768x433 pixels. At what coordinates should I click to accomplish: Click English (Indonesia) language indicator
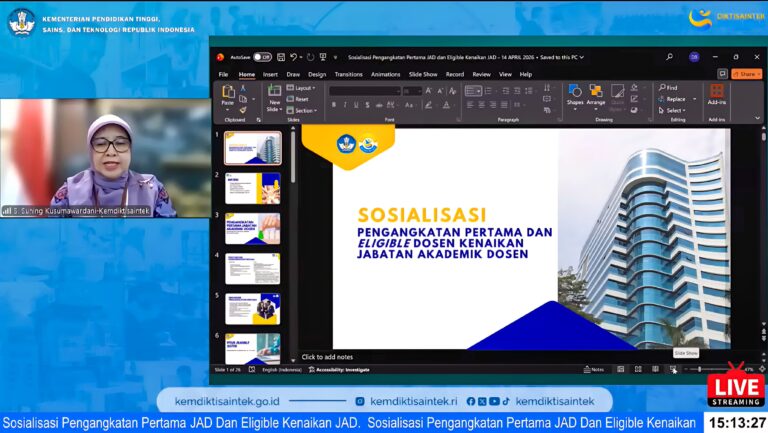(282, 370)
